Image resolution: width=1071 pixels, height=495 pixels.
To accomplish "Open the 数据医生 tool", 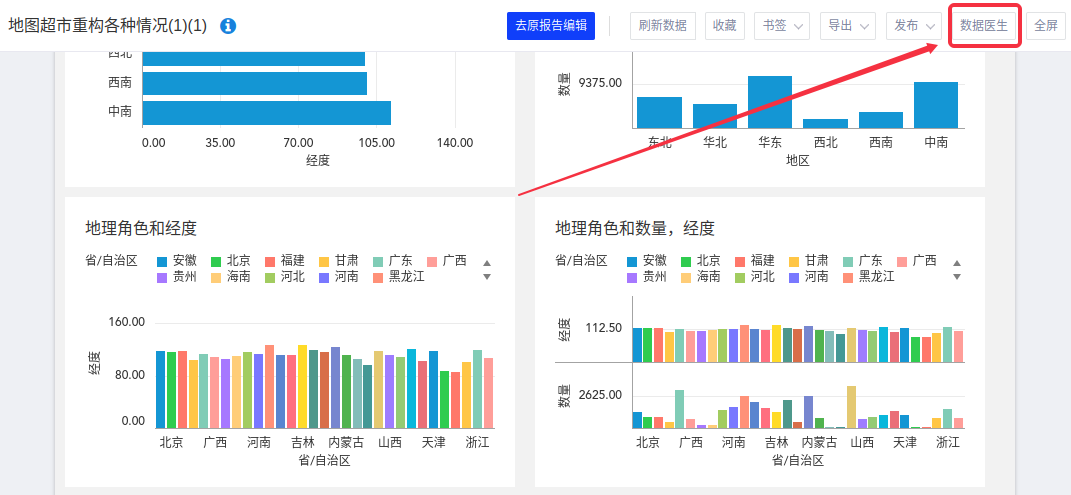I will pyautogui.click(x=984, y=26).
